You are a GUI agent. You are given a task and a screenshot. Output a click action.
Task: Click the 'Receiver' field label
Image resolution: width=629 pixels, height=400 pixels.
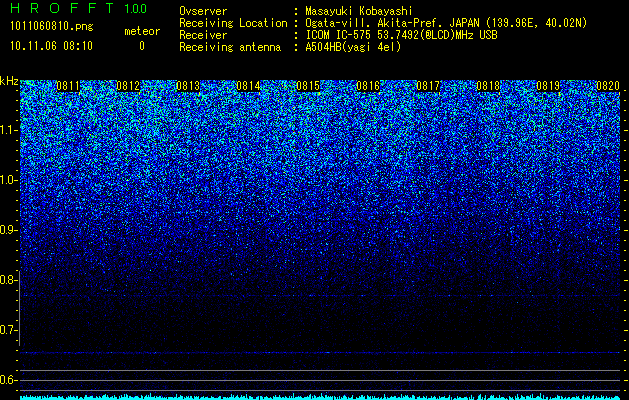203,35
